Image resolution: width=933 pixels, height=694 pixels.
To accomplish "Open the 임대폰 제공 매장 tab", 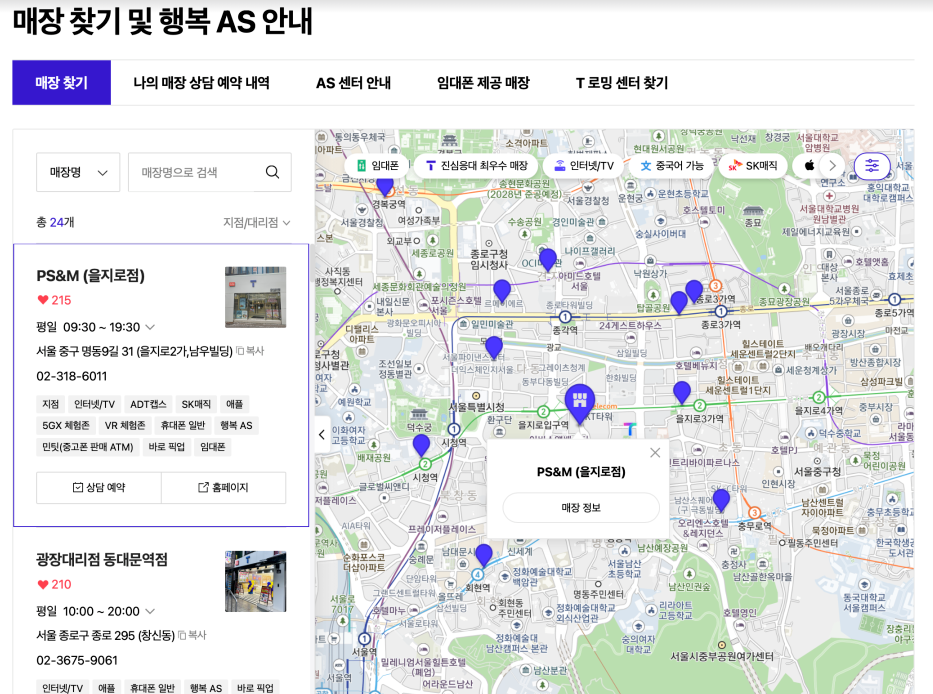I will (483, 83).
